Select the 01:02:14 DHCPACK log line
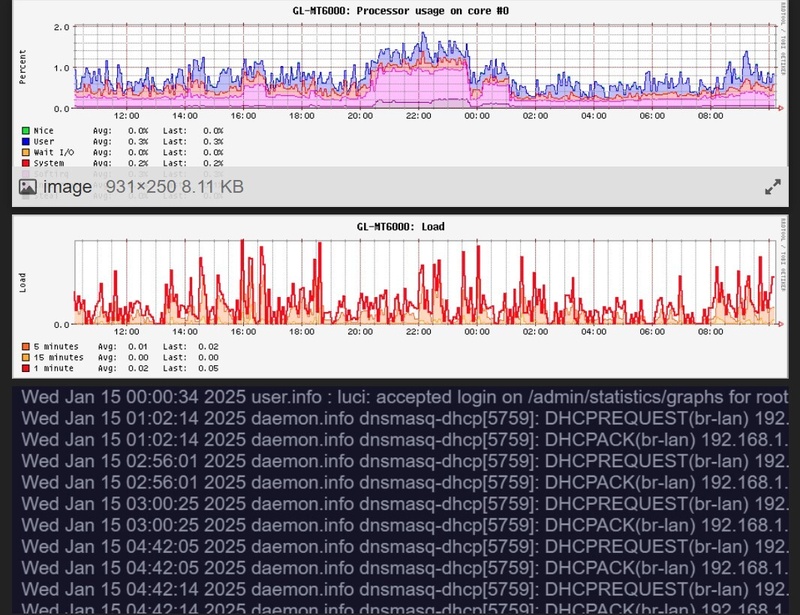Viewport: 800px width, 615px height. 405,440
